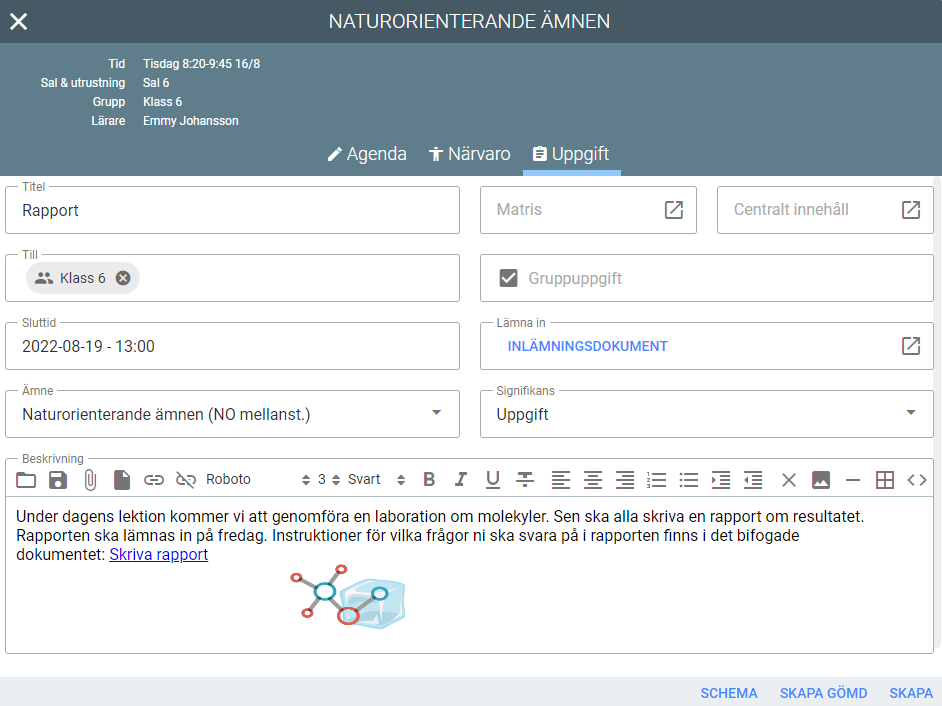The width and height of the screenshot is (942, 706).
Task: Attach a file with the paperclip icon
Action: (90, 480)
